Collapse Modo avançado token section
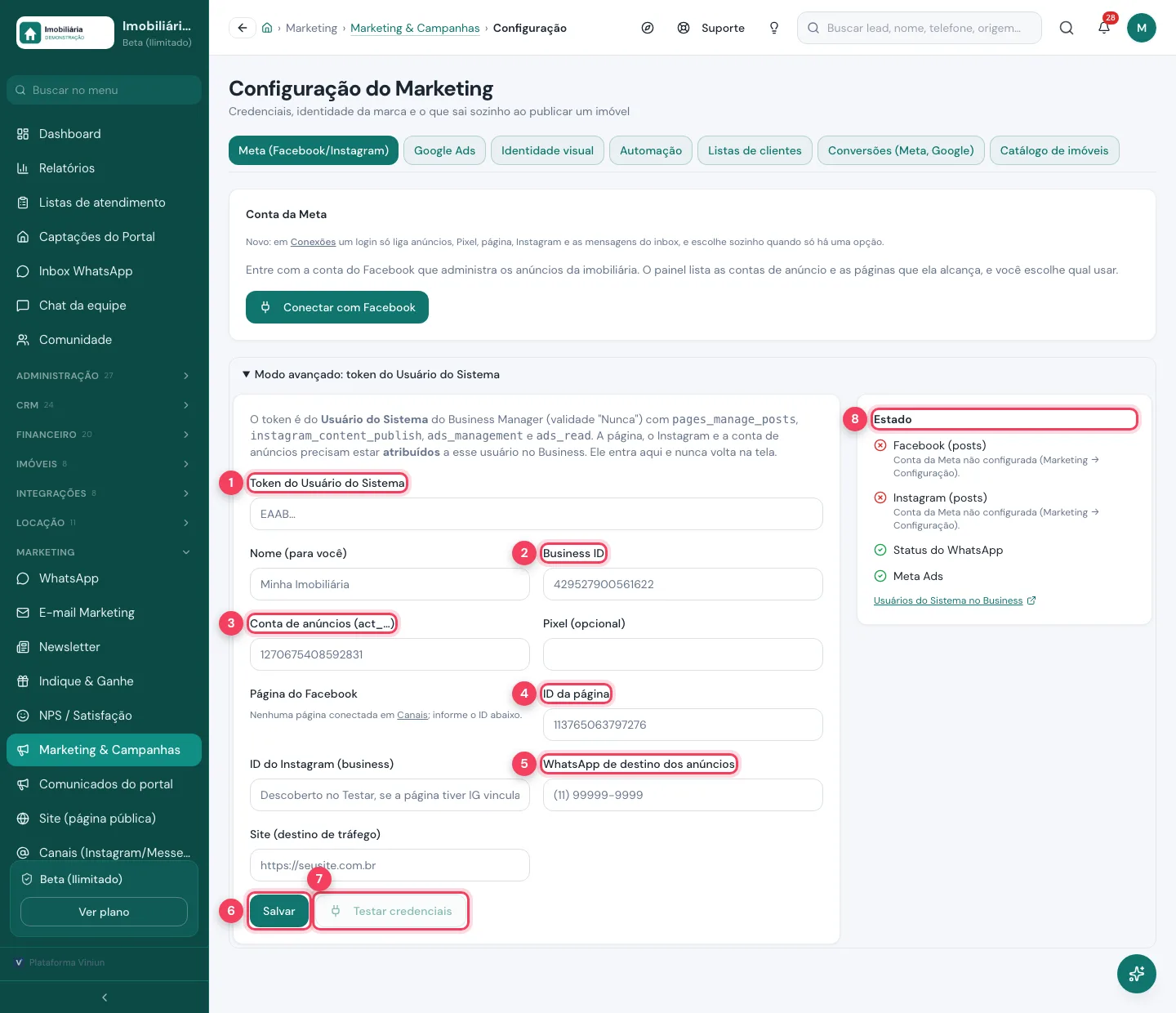The image size is (1176, 1013). (372, 374)
